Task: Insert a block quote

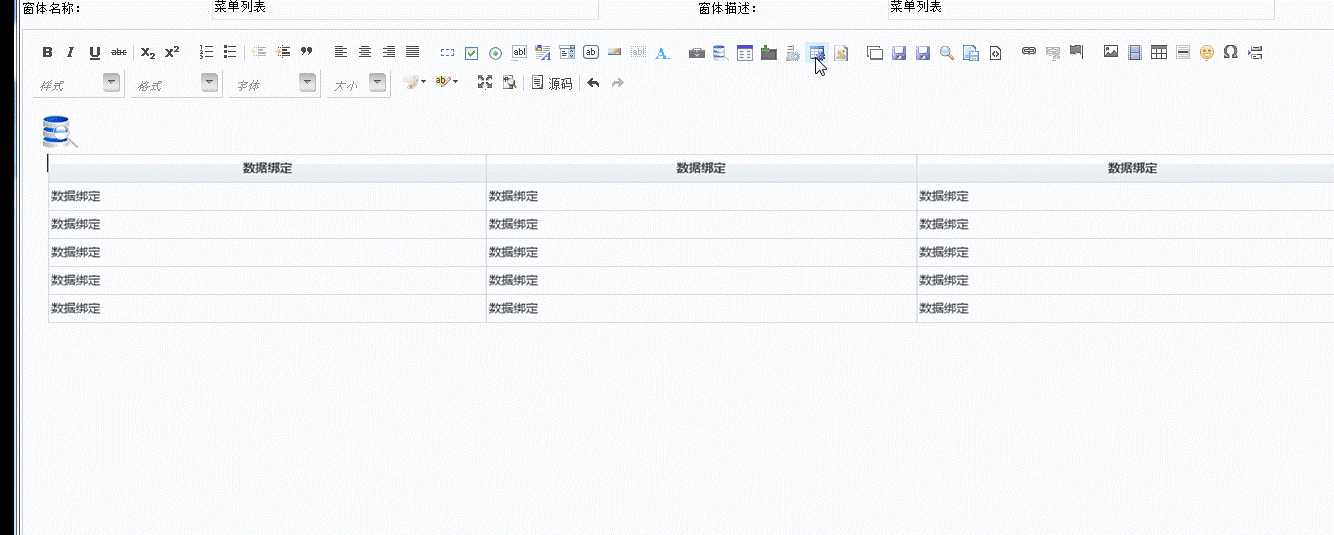Action: click(307, 52)
